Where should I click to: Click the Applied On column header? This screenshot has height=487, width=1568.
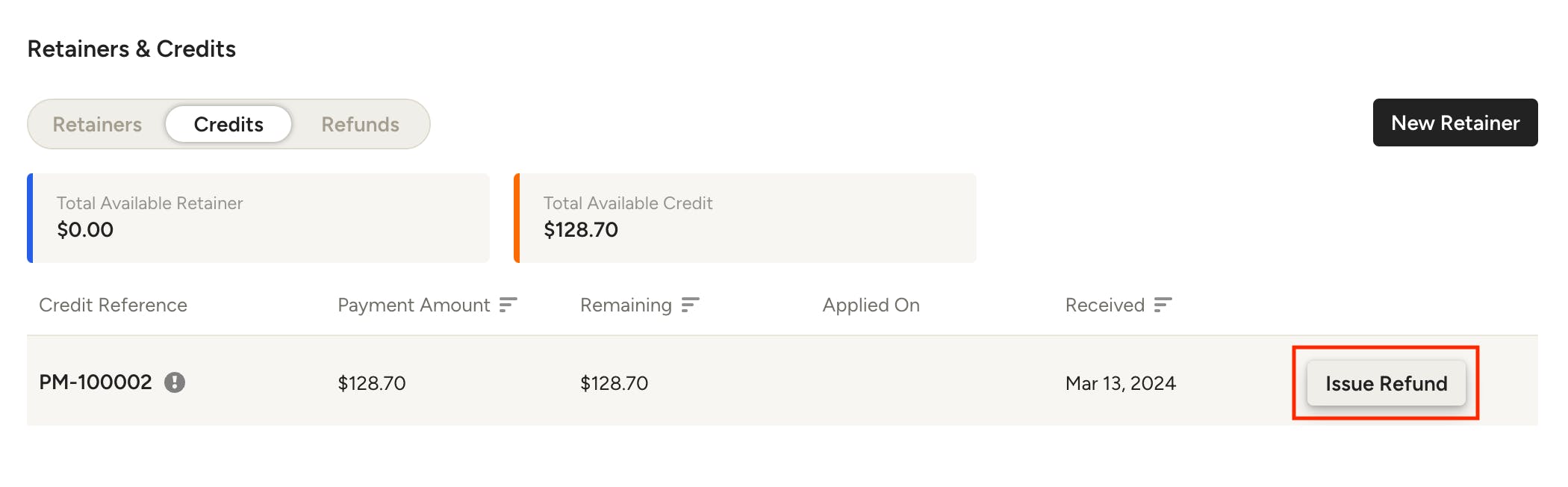[x=871, y=305]
